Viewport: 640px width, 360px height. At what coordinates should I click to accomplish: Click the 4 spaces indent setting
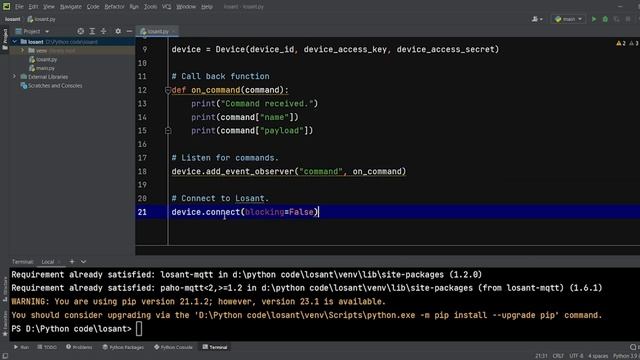[x=598, y=356]
